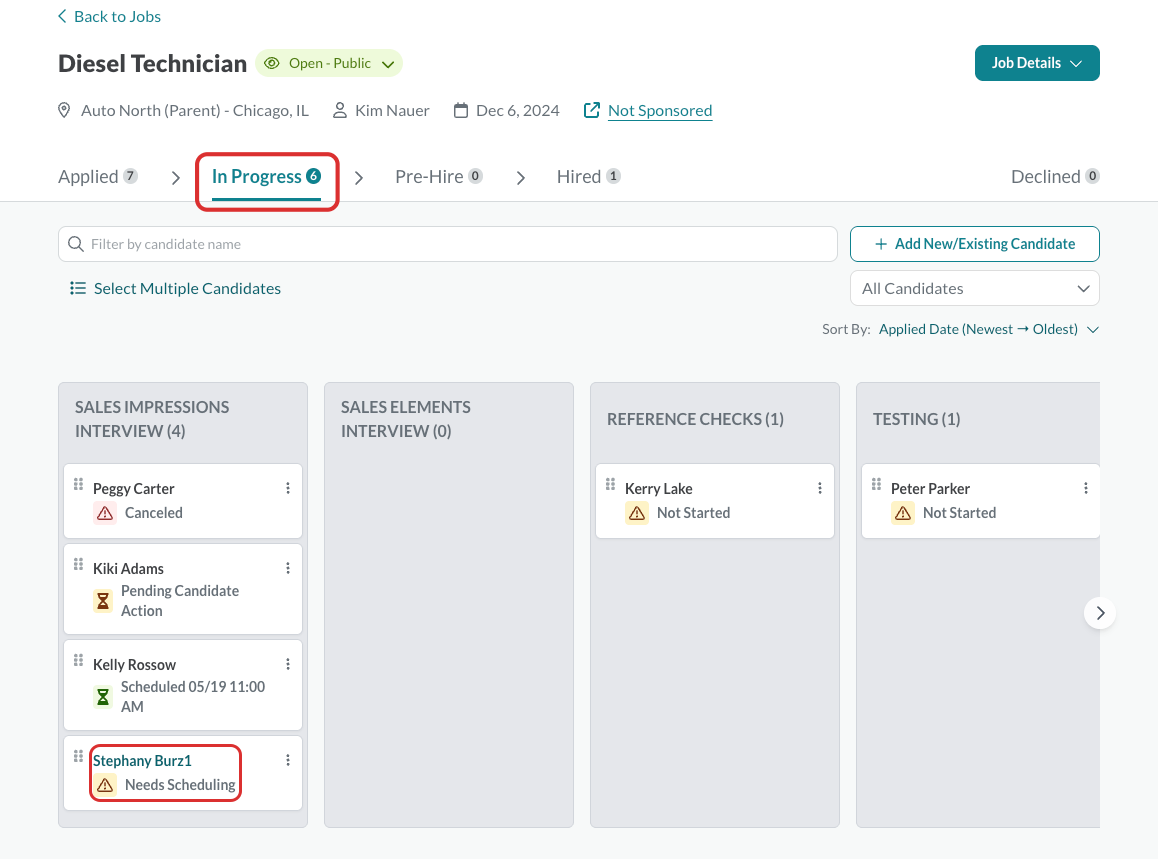Click drag handle on Kiki Adams card

tap(78, 564)
